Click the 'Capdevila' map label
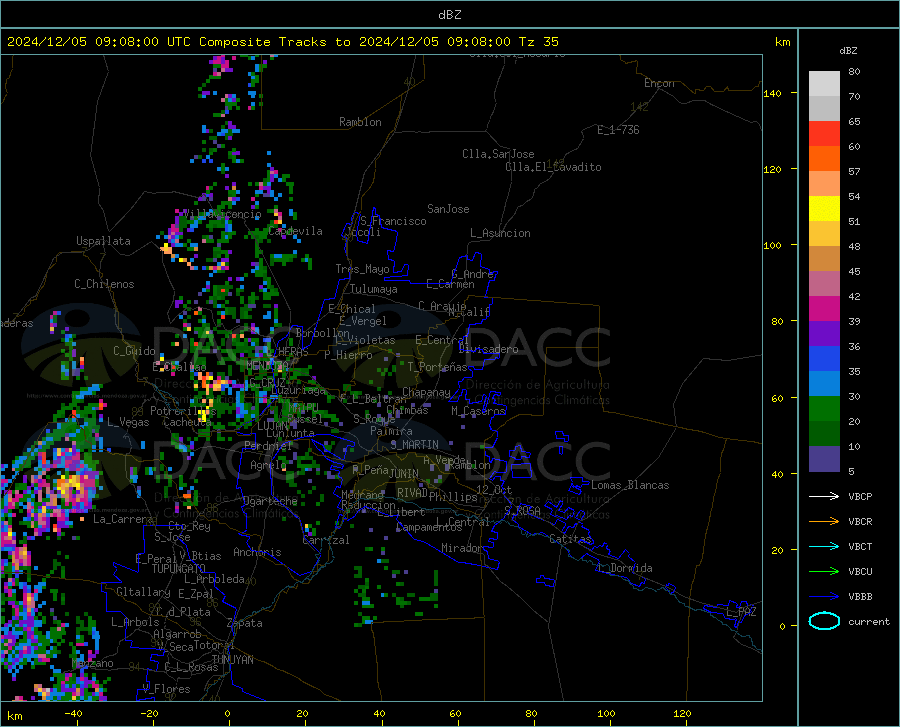The width and height of the screenshot is (900, 727). pyautogui.click(x=295, y=231)
